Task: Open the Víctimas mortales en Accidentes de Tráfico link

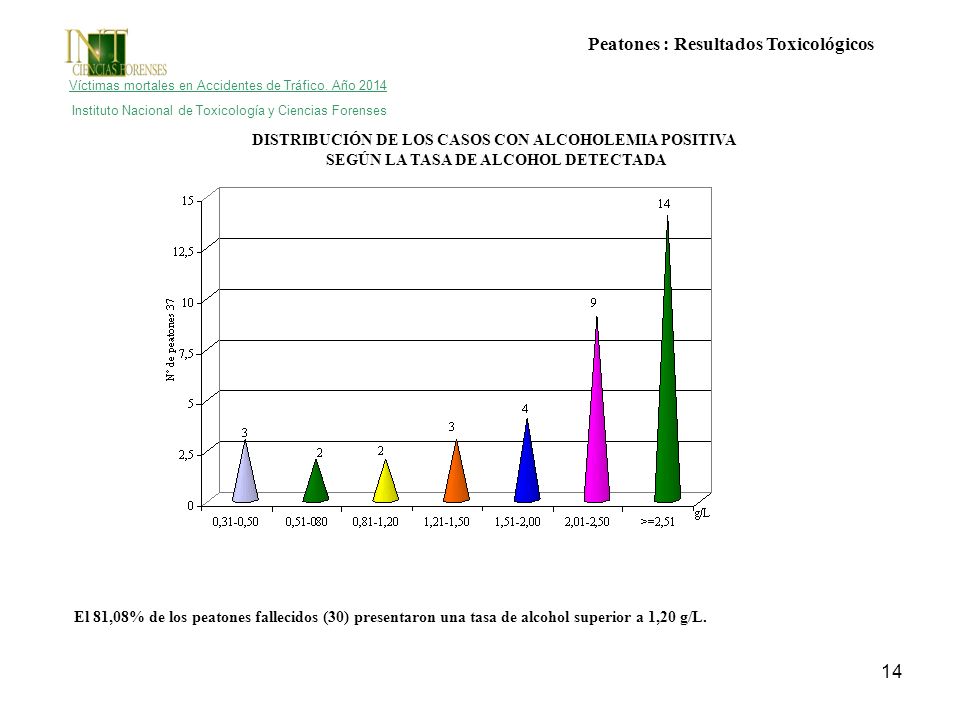Action: click(228, 86)
